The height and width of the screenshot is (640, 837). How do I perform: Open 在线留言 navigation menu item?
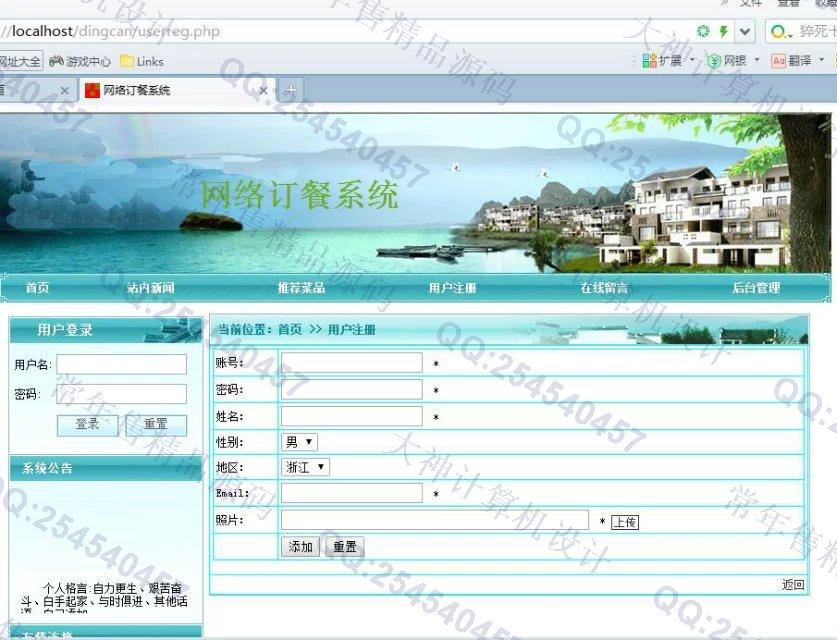(x=604, y=288)
